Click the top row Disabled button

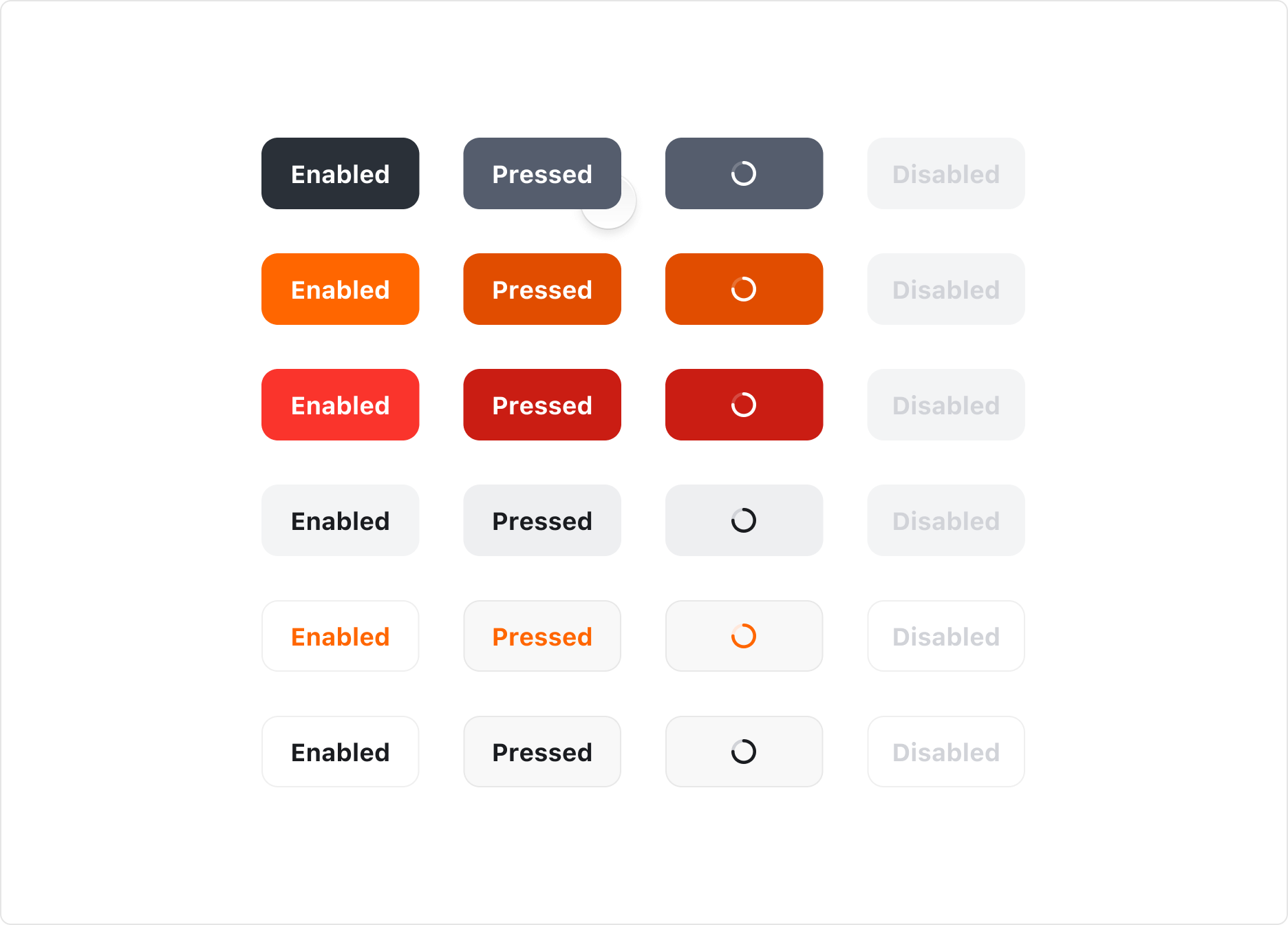945,173
